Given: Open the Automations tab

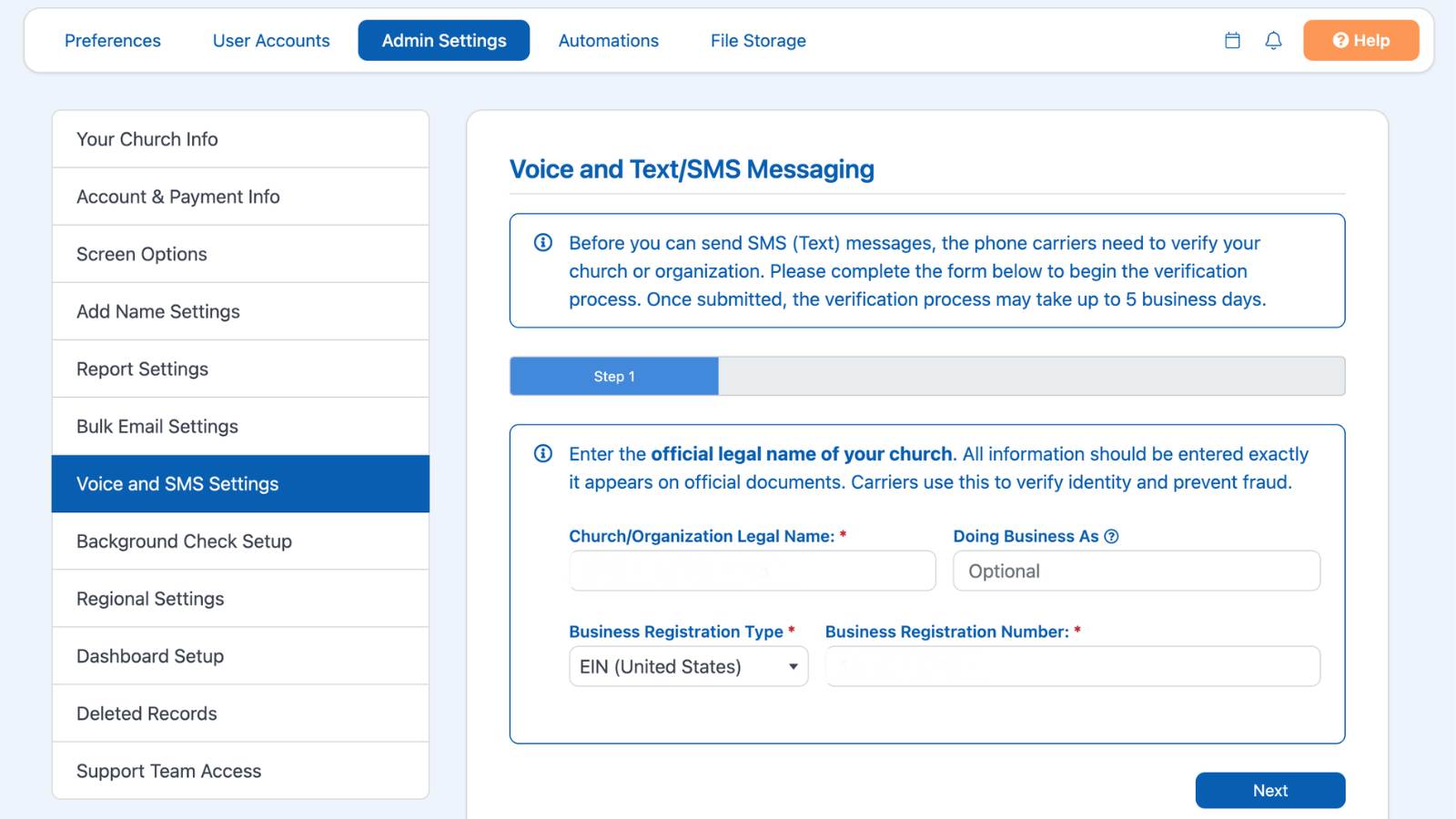Looking at the screenshot, I should coord(608,40).
